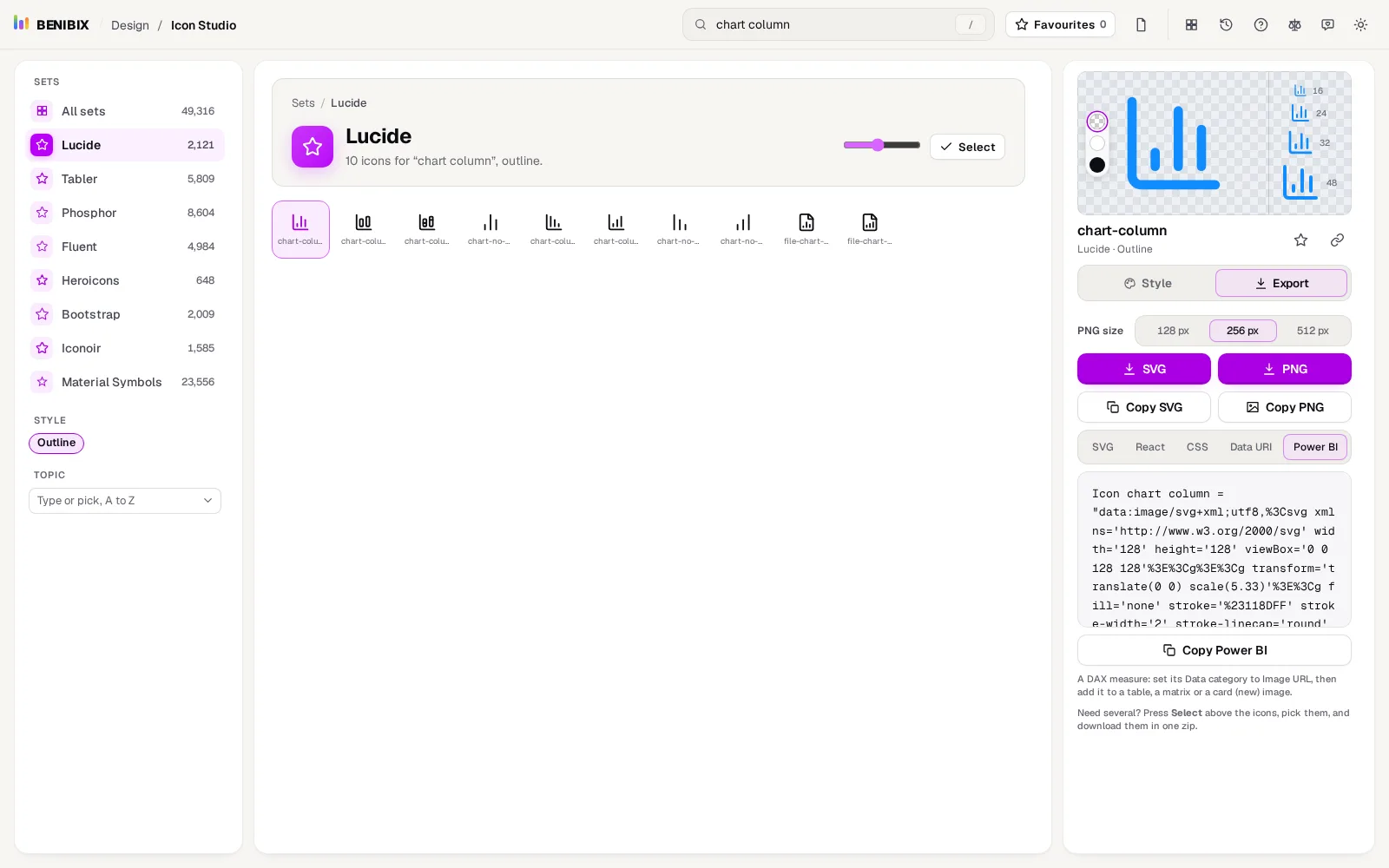Copy link using the chain icon
This screenshot has width=1389, height=868.
1337,240
